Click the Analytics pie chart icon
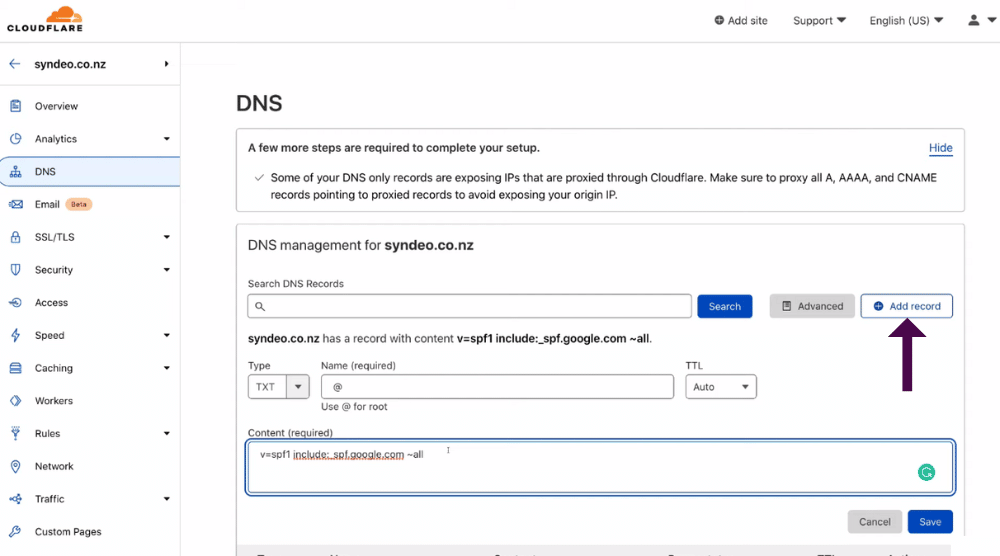 pos(15,138)
